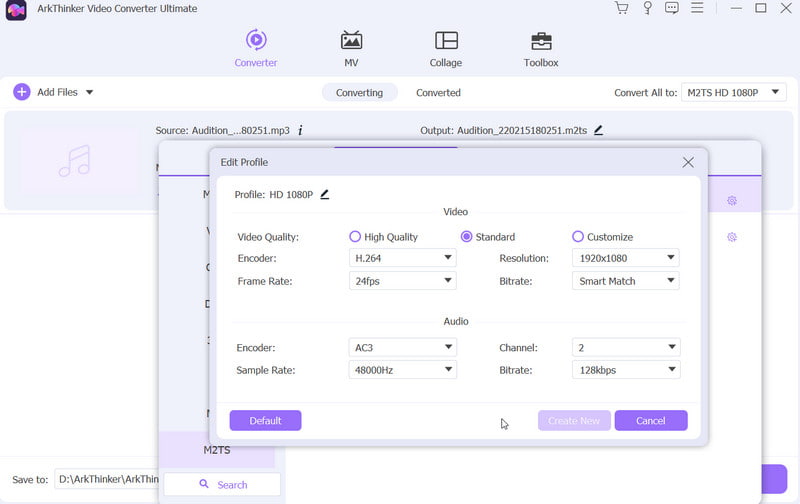
Task: Click the Add Files plus icon
Action: click(x=21, y=92)
